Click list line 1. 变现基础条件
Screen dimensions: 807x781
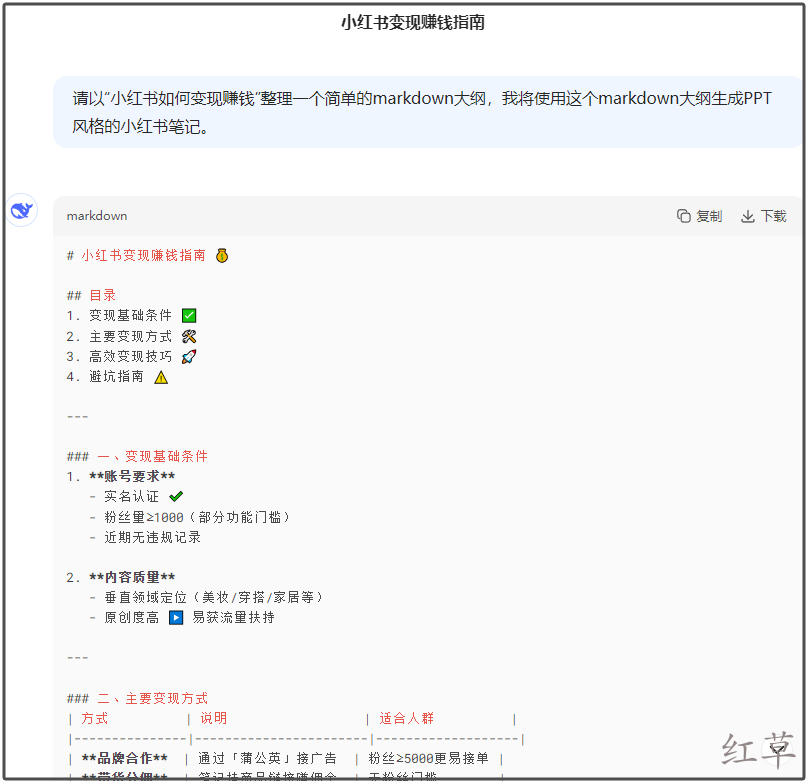(x=119, y=315)
